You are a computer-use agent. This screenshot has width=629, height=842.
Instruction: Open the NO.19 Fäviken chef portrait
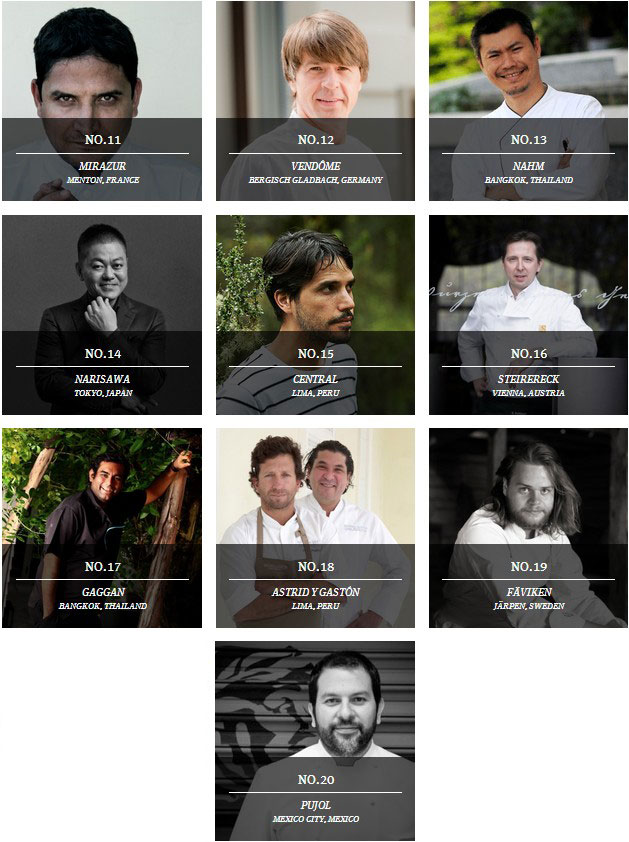click(529, 528)
